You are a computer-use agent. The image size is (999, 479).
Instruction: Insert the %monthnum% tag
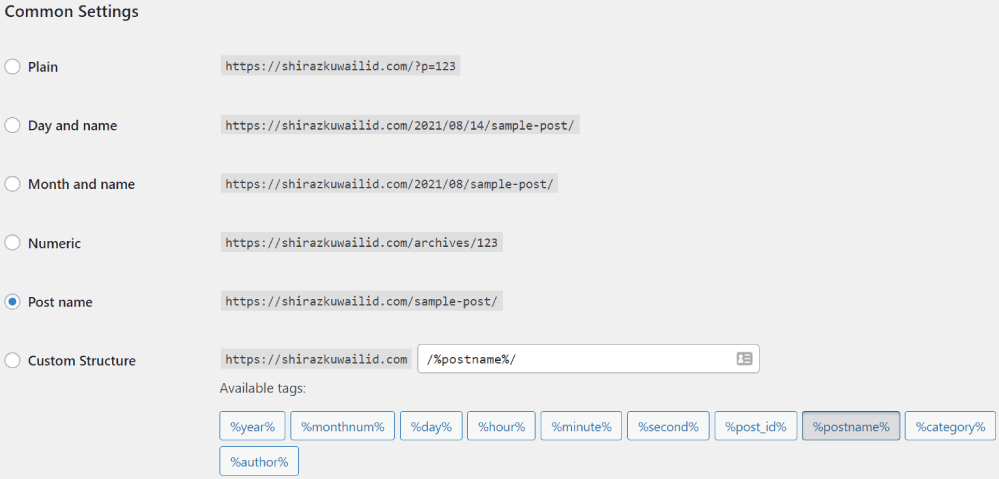(343, 426)
